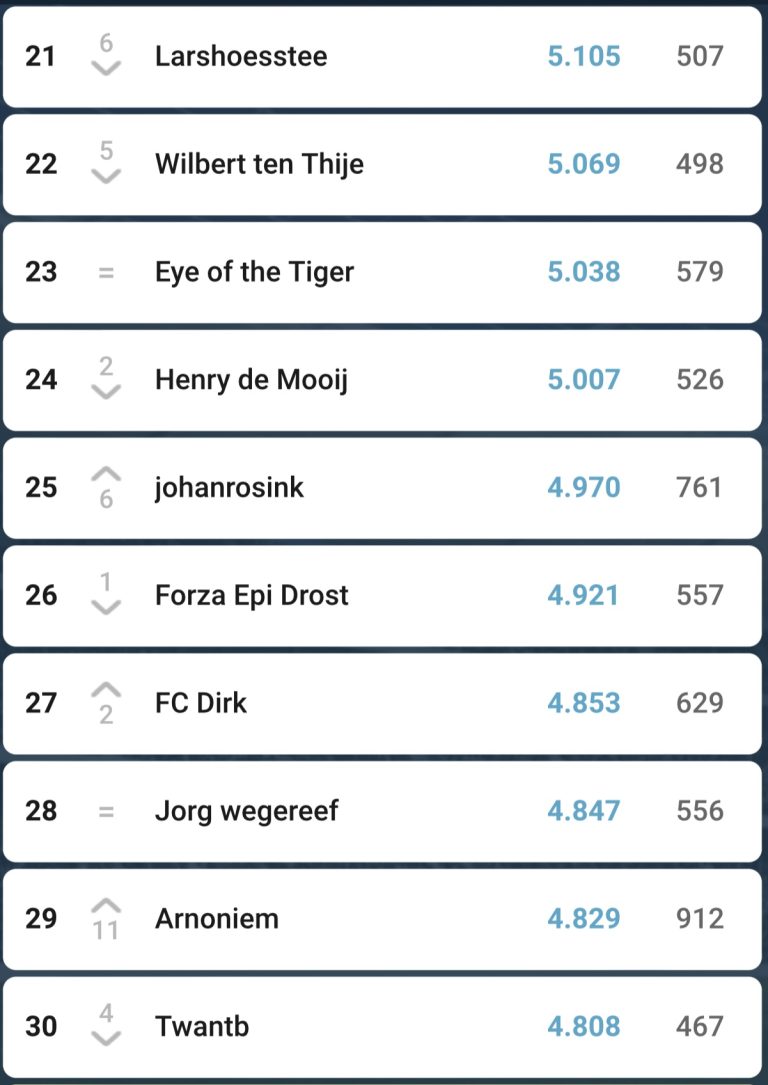Viewport: 768px width, 1085px height.
Task: Click the down arrow beside Henry de Mooij
Action: coord(106,393)
